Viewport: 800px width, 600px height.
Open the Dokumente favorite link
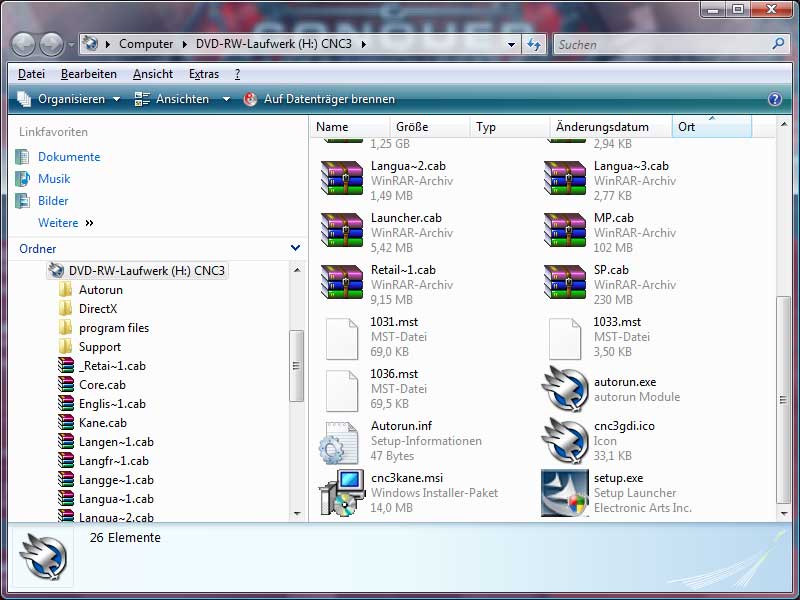[x=69, y=157]
